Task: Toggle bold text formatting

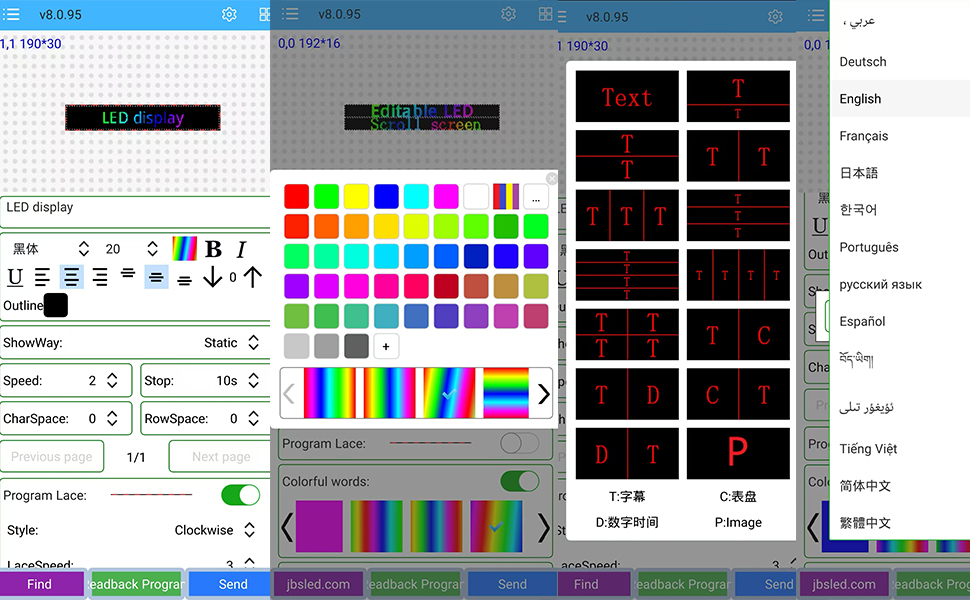Action: tap(213, 249)
